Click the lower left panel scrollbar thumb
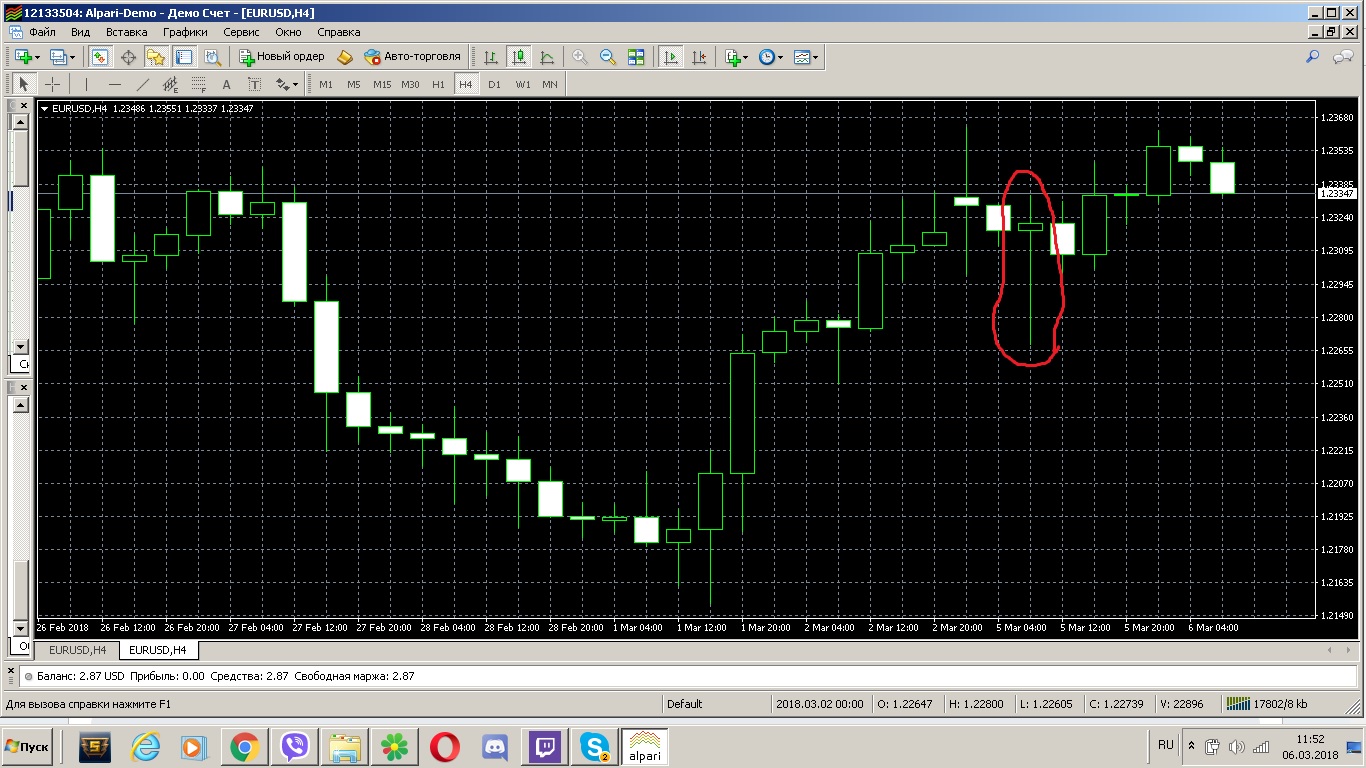 coord(19,590)
